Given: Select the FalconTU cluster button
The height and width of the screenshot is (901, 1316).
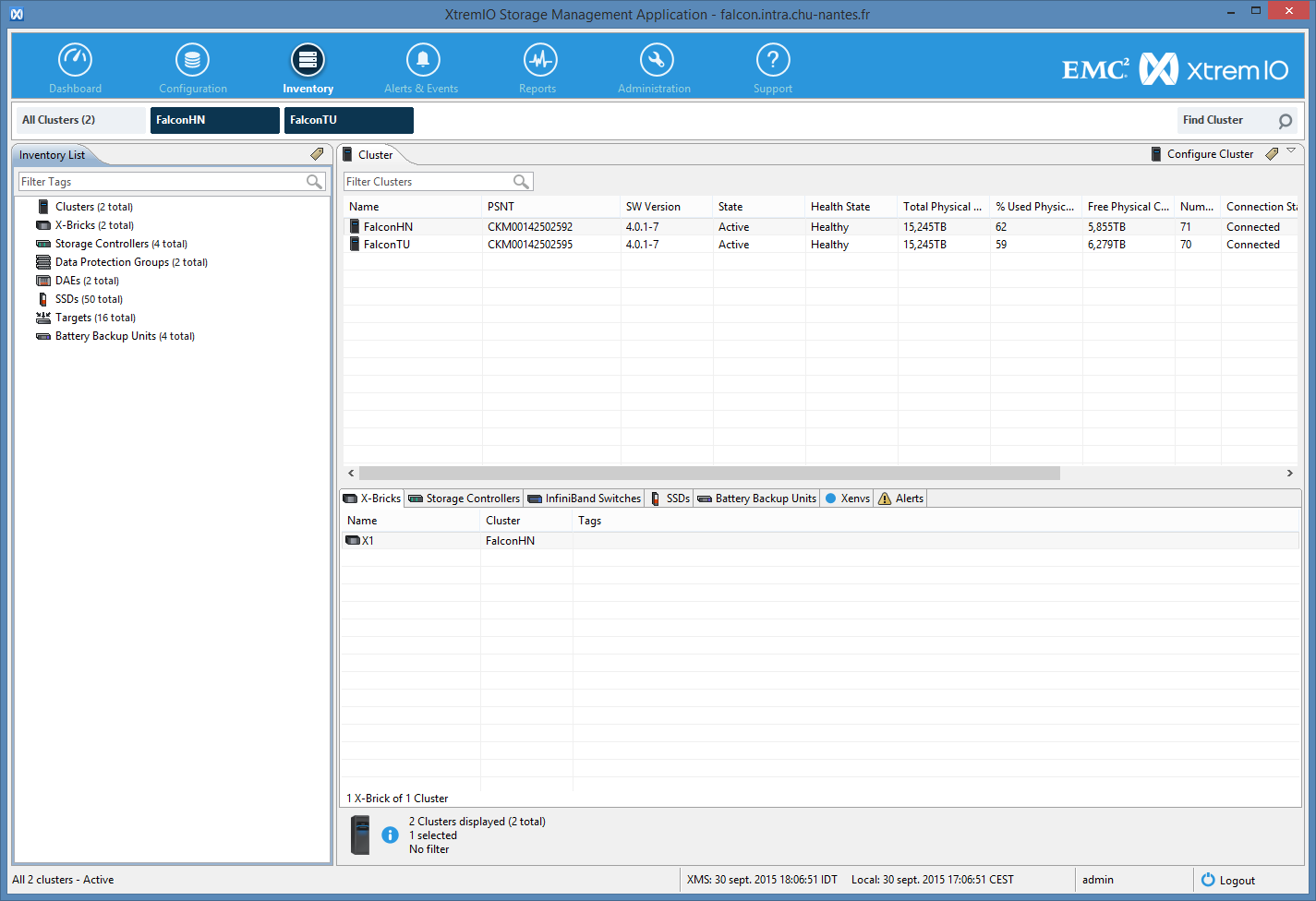Looking at the screenshot, I should 348,120.
